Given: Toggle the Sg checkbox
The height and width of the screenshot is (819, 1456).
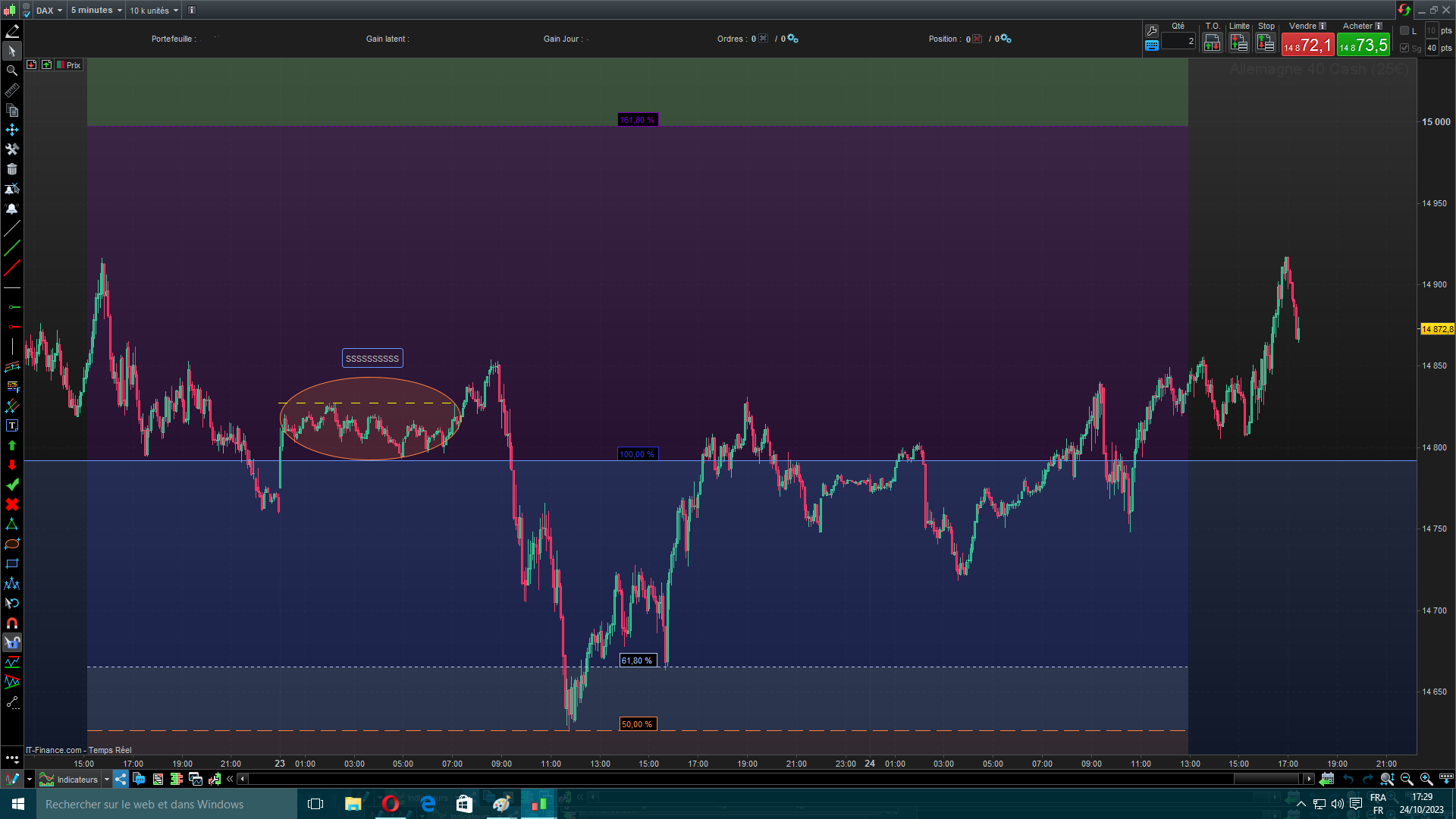Looking at the screenshot, I should (1404, 48).
